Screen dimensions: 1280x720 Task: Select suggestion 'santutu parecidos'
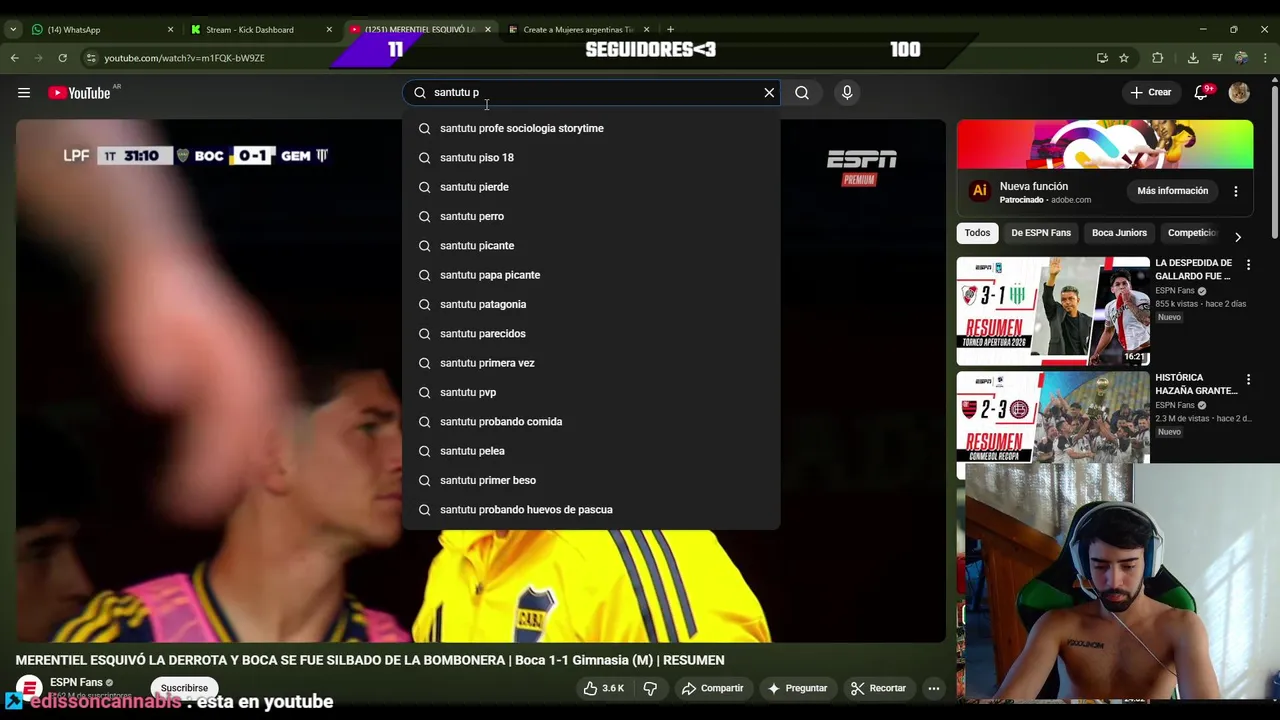pyautogui.click(x=591, y=333)
